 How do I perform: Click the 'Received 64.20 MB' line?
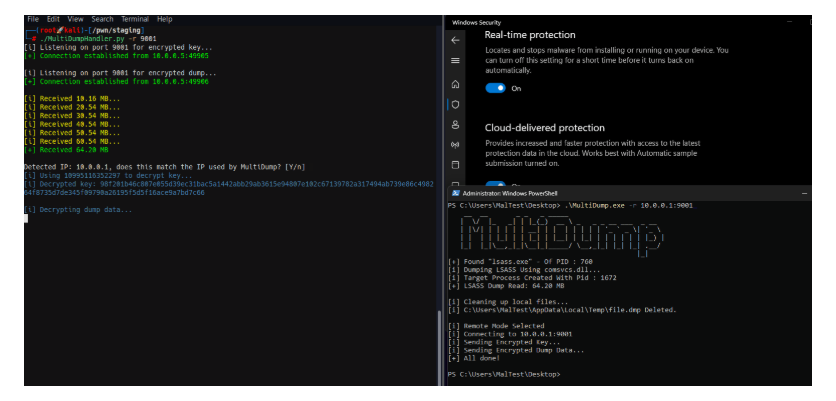click(x=66, y=150)
